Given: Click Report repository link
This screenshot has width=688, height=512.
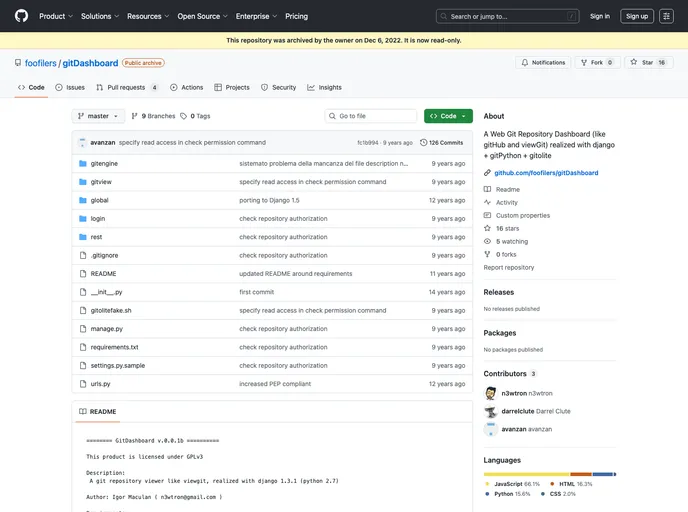Looking at the screenshot, I should [x=509, y=268].
